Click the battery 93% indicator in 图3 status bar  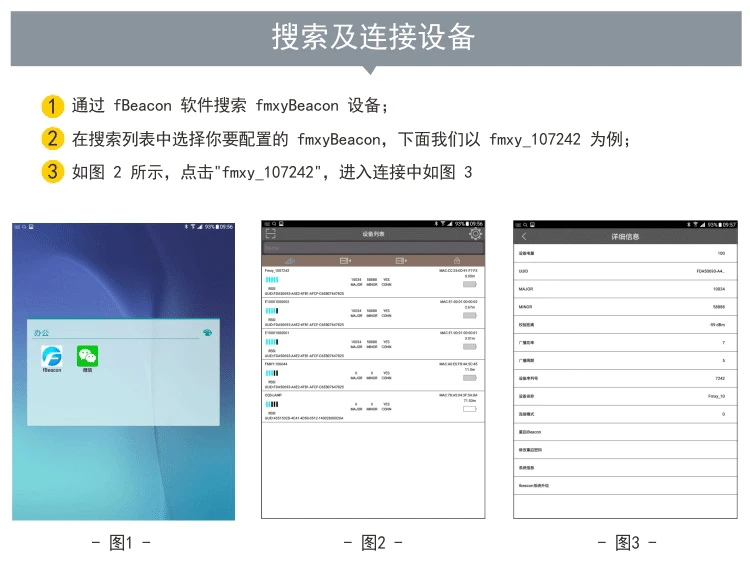pos(715,224)
